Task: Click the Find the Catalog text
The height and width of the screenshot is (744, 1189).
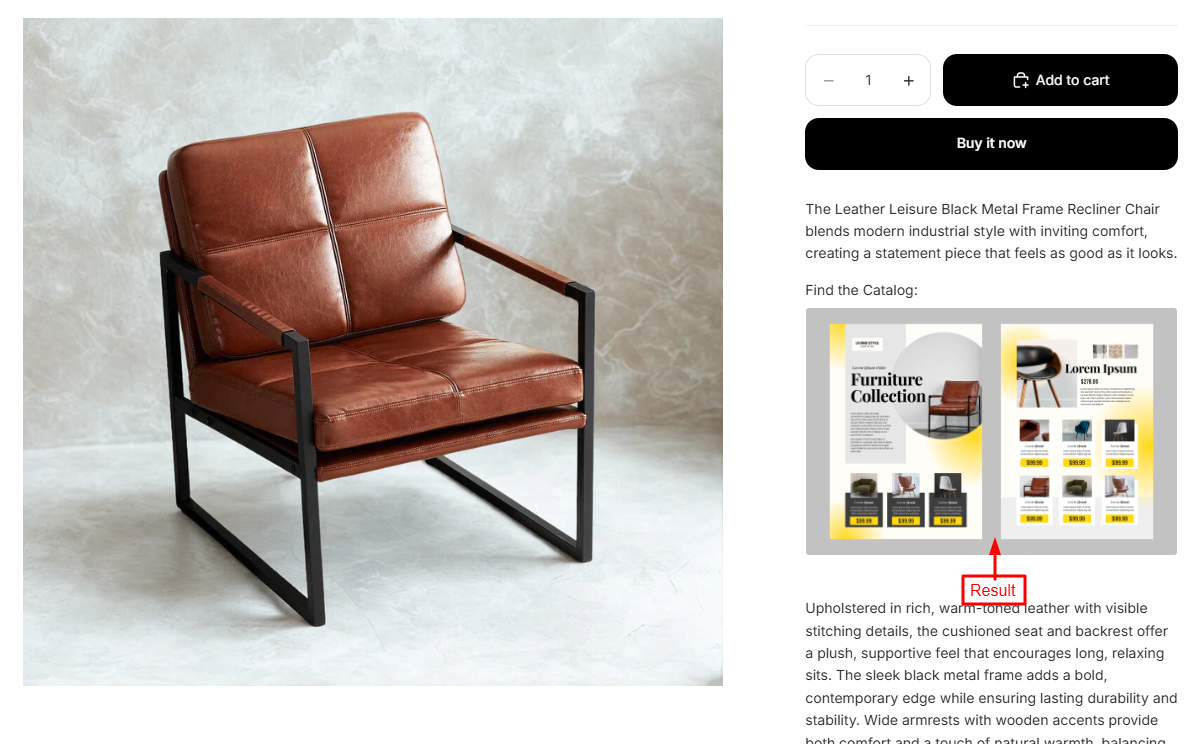Action: point(861,290)
